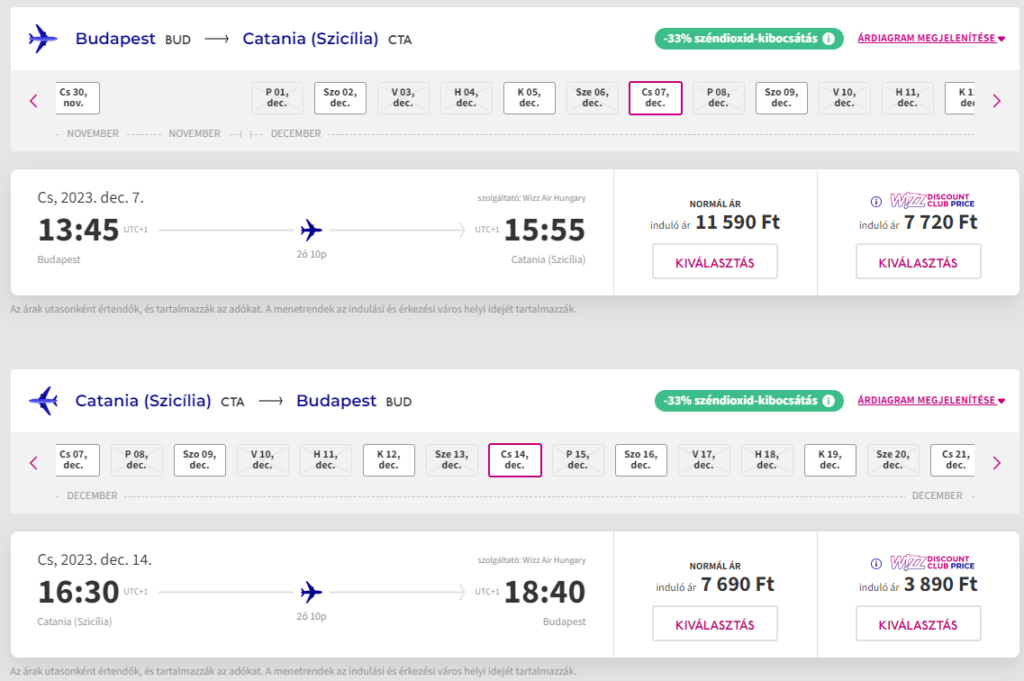Screen dimensions: 1024x681
Task: Choose return Discount Club price 3 890 Ft
Action: pyautogui.click(x=918, y=624)
